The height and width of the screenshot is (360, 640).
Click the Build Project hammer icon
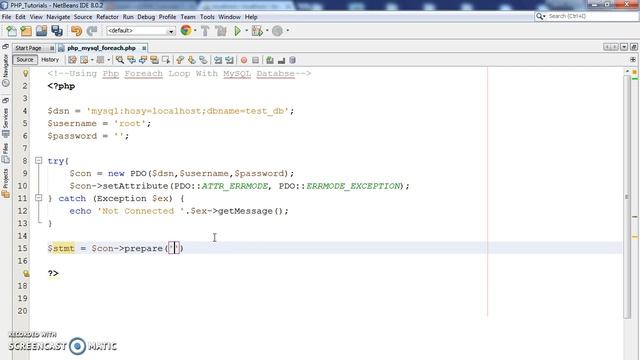[205, 31]
